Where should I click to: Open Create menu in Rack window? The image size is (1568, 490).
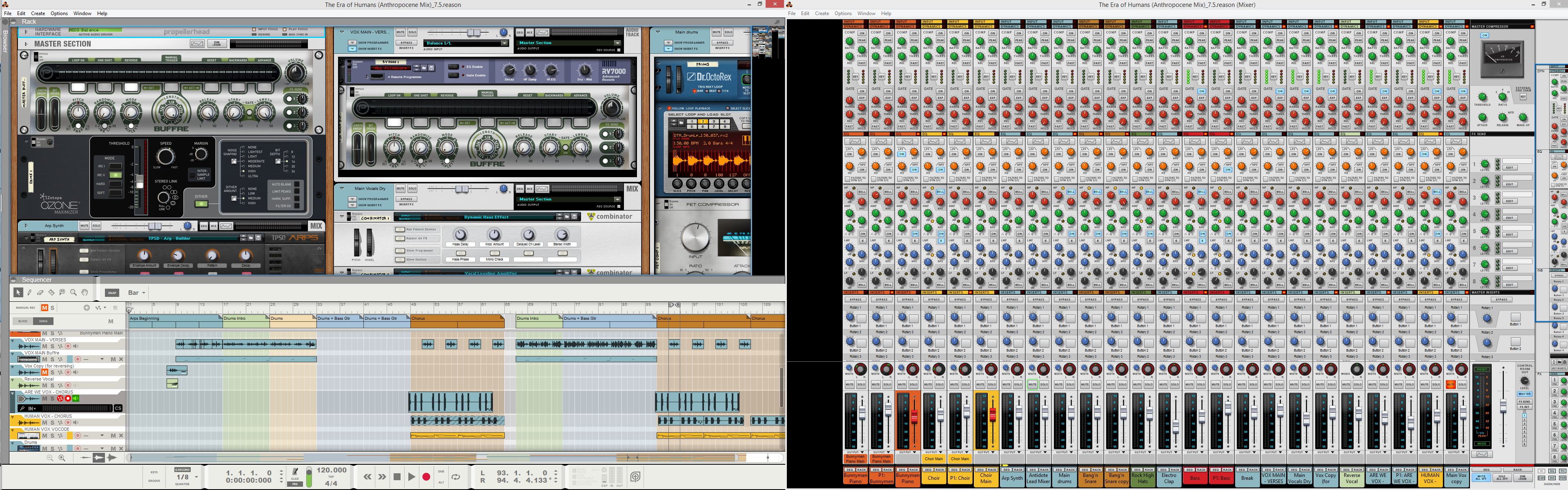pos(38,13)
